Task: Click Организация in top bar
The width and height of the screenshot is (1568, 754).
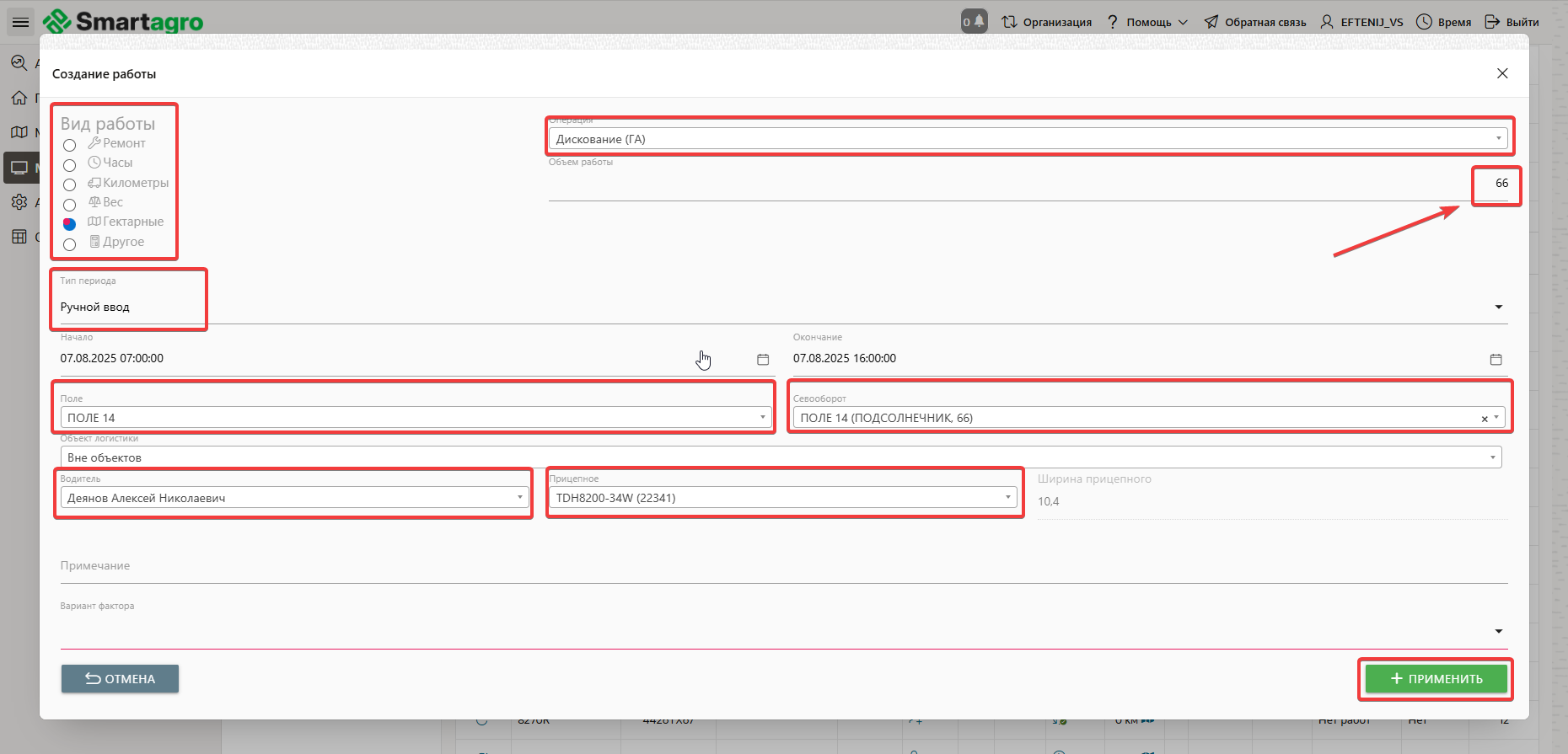Action: (1046, 22)
